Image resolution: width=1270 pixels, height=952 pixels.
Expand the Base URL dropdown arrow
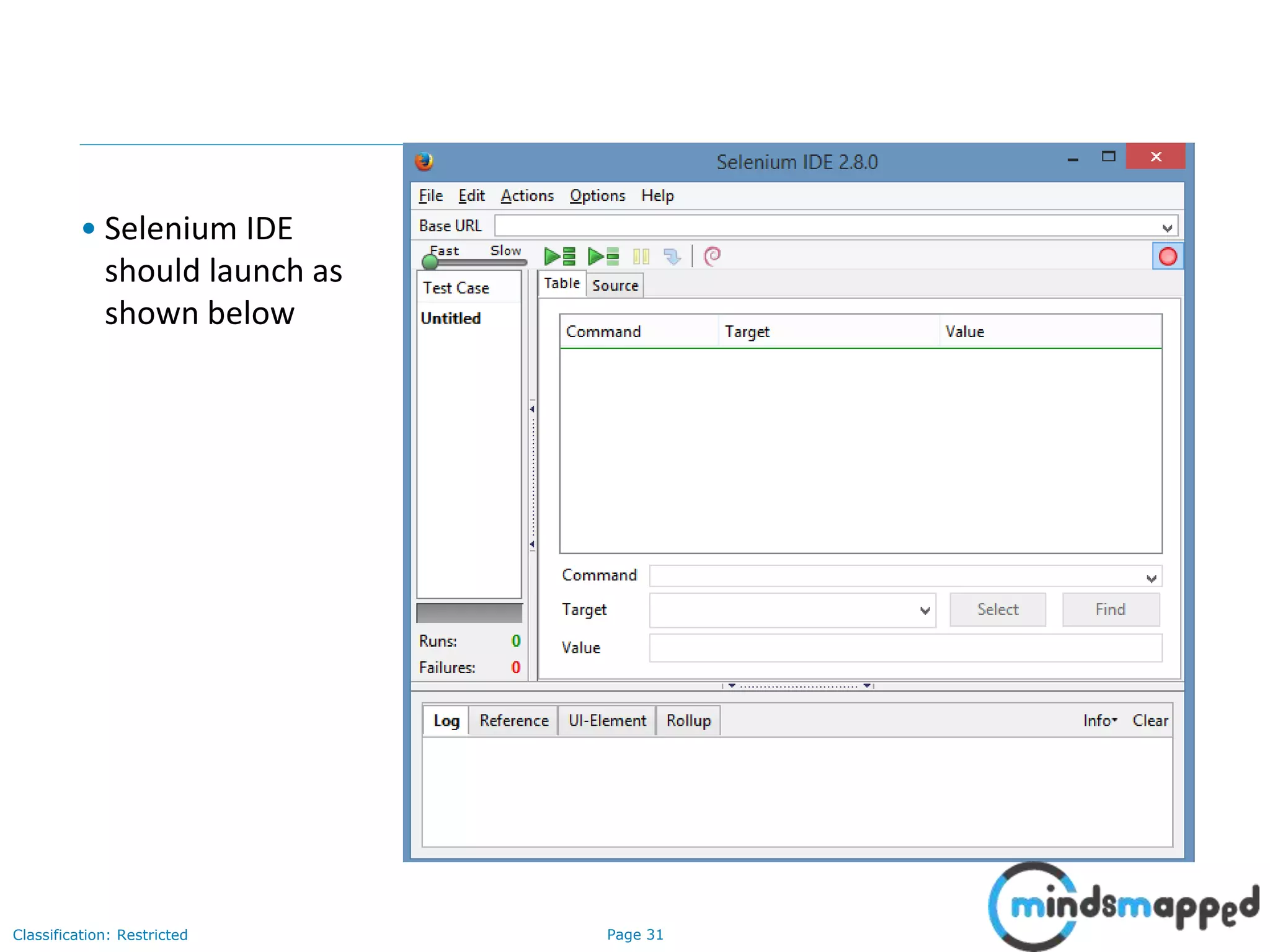click(1166, 227)
